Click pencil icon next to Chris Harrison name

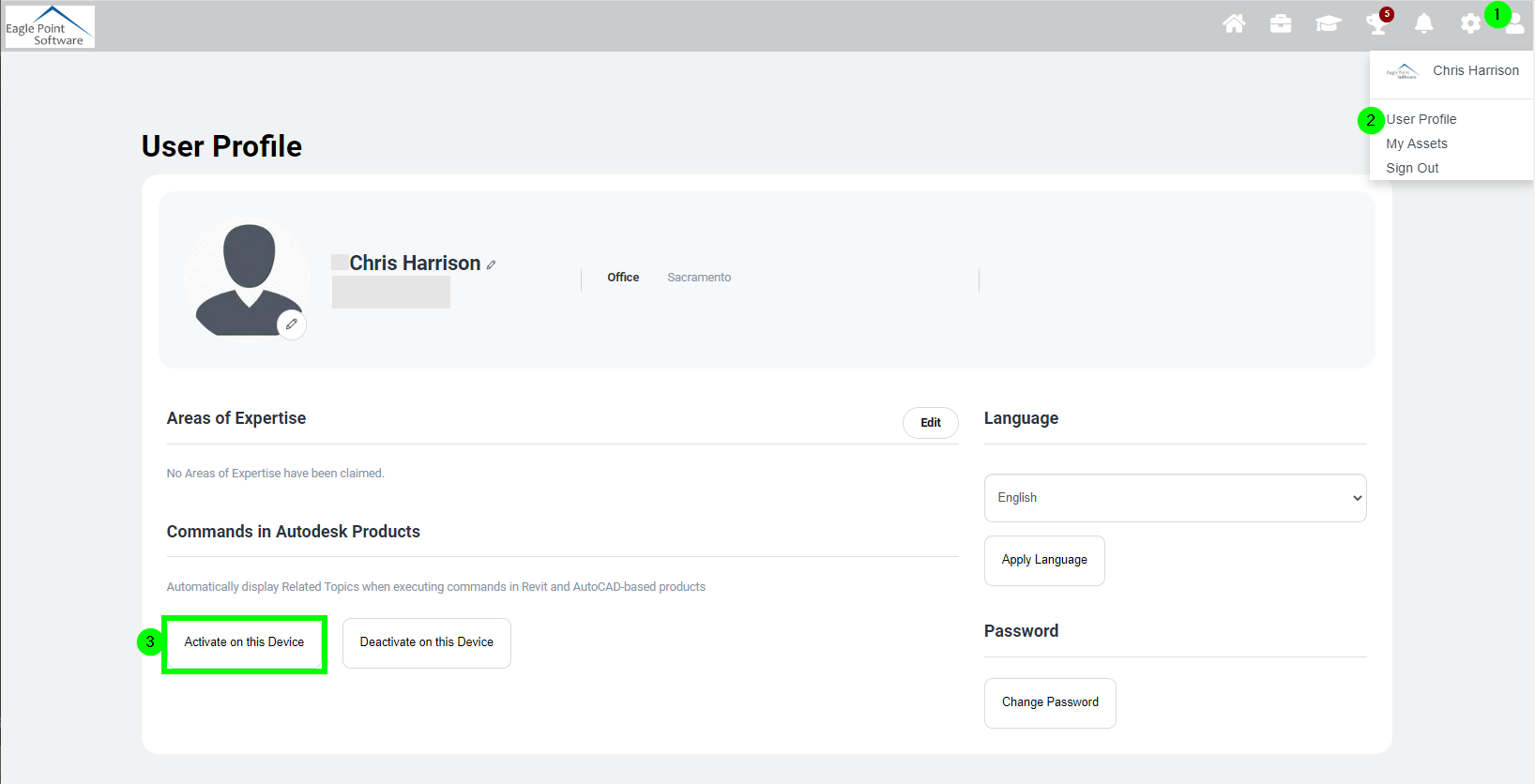[x=491, y=265]
